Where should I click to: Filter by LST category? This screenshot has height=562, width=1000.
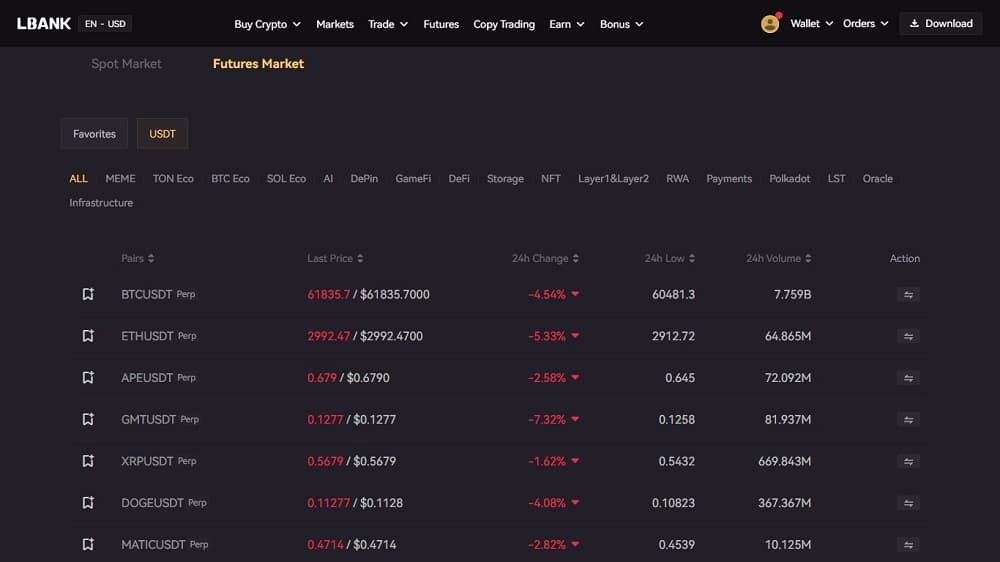point(836,179)
